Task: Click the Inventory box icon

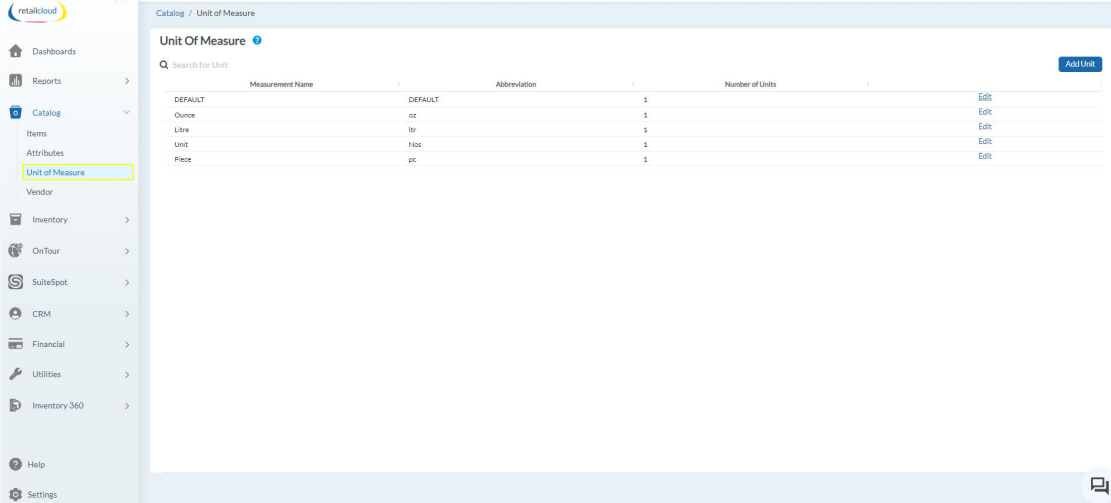Action: pos(16,219)
